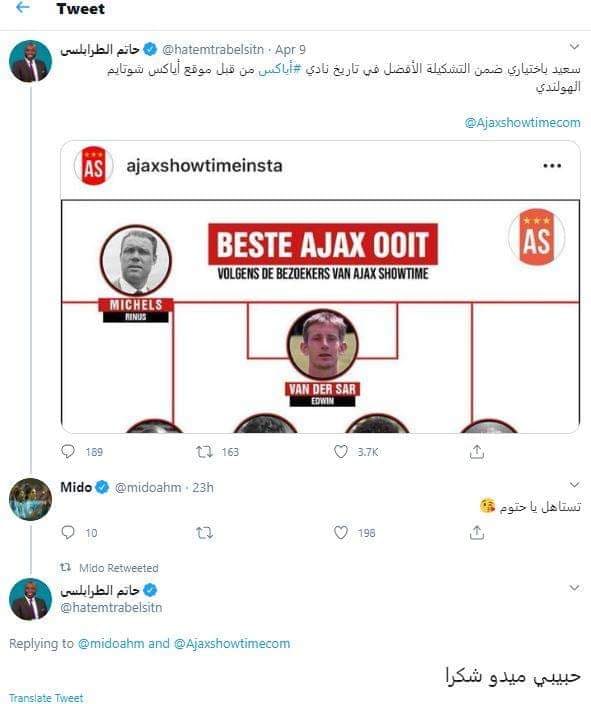Viewport: 591px width, 704px height.
Task: Retweet Mido's reply
Action: tap(204, 533)
